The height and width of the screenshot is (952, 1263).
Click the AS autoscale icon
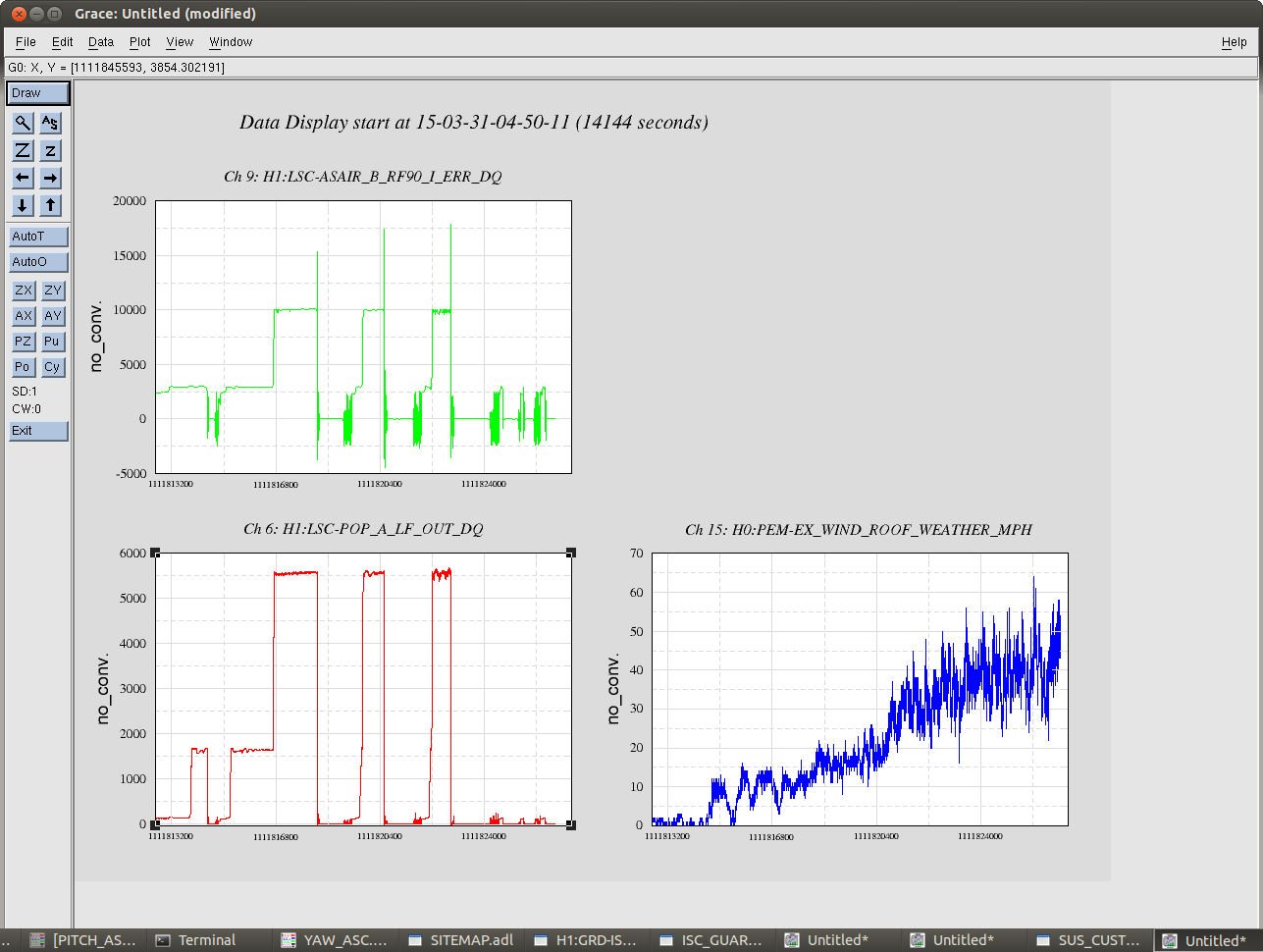click(x=50, y=123)
